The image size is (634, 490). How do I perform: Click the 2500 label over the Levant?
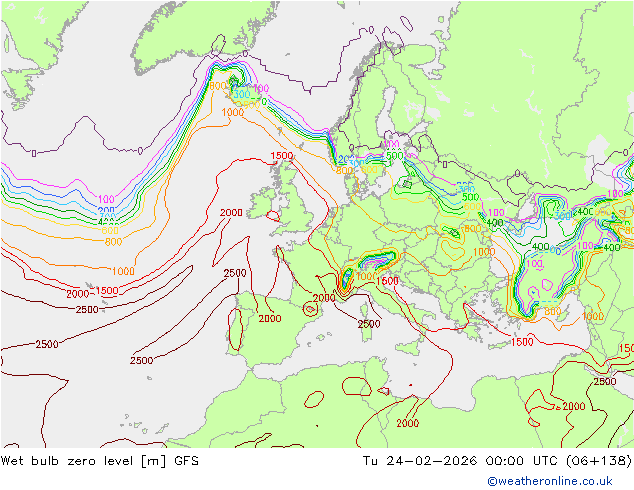[x=605, y=382]
